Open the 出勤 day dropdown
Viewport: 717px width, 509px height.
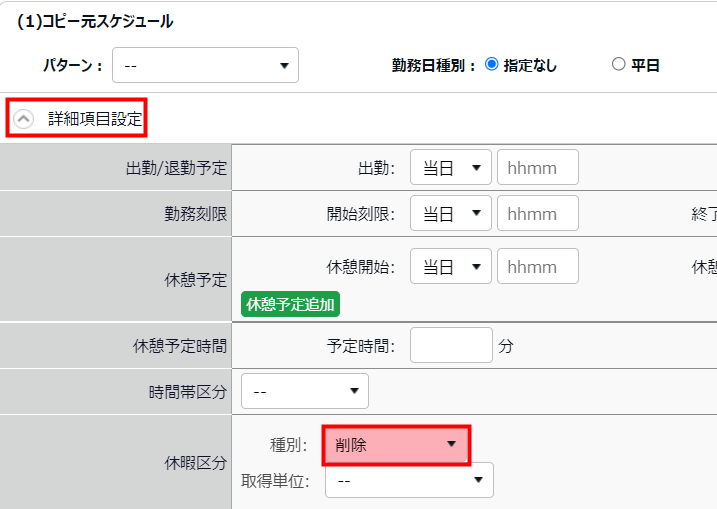point(450,168)
